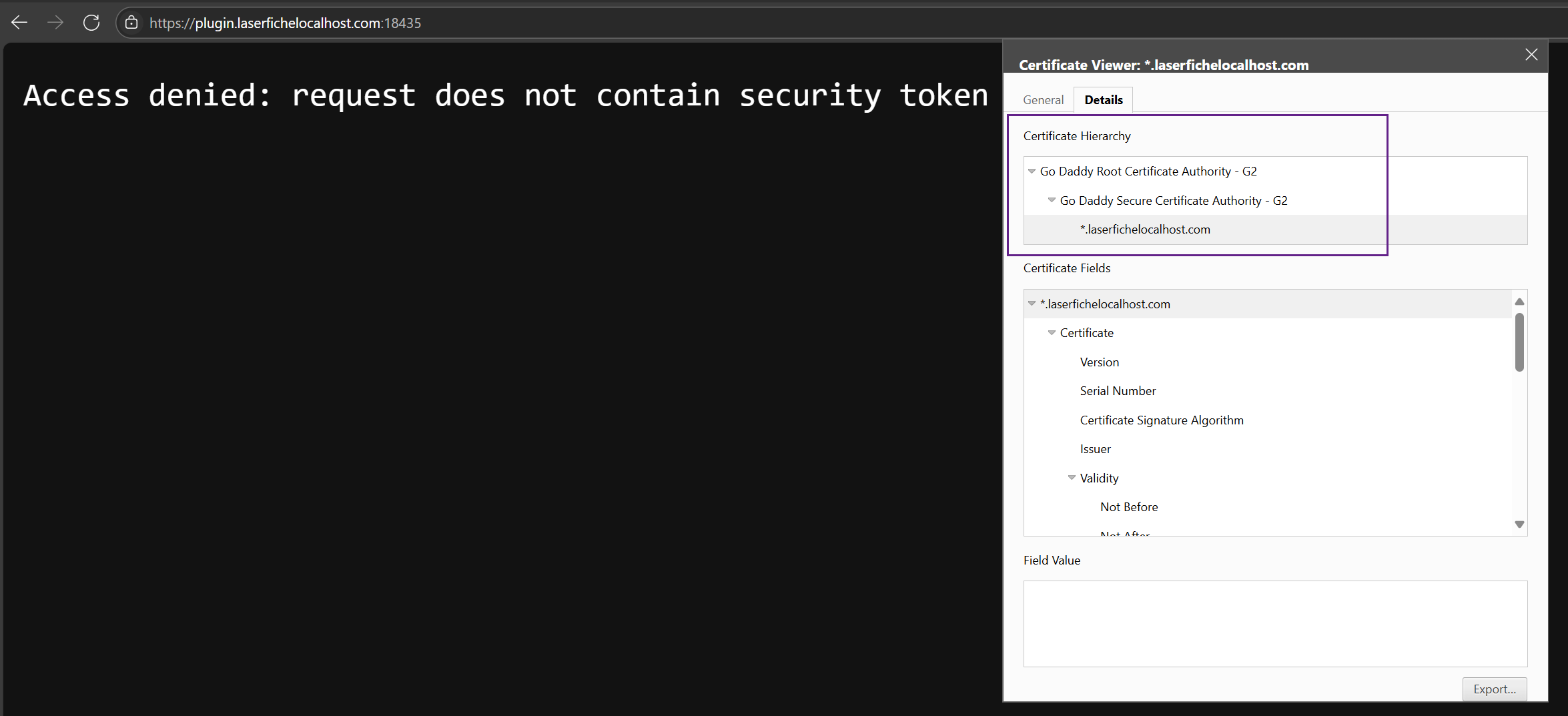Image resolution: width=1568 pixels, height=716 pixels.
Task: Click the Certificate Fields scrollbar thumb
Action: (x=1519, y=342)
